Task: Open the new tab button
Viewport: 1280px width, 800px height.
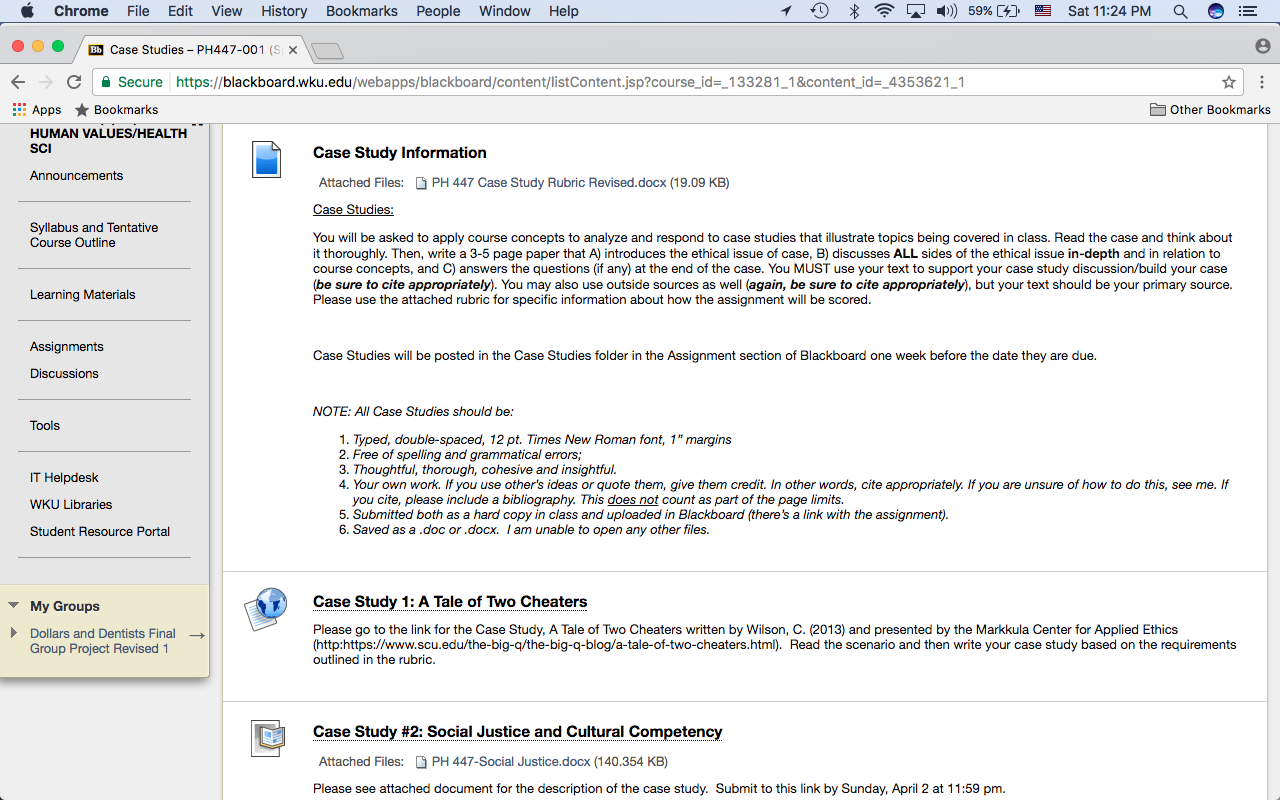Action: coord(327,50)
